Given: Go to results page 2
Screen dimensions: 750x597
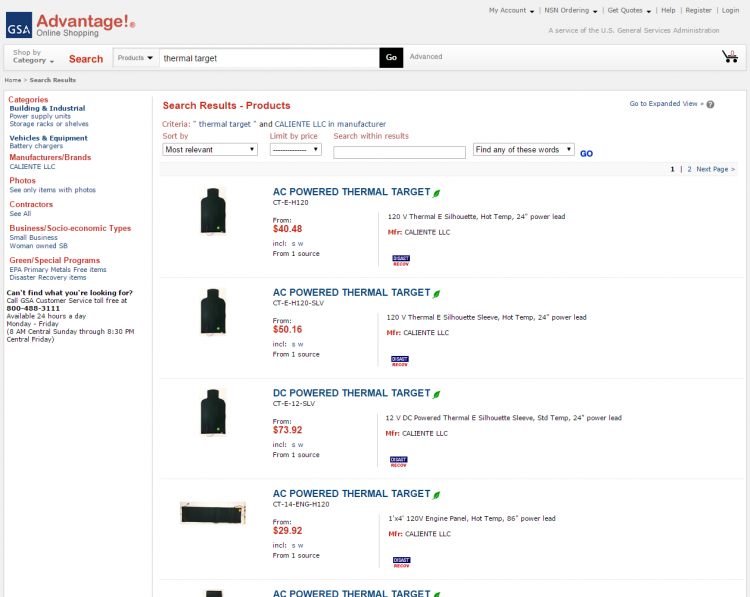Looking at the screenshot, I should point(689,169).
